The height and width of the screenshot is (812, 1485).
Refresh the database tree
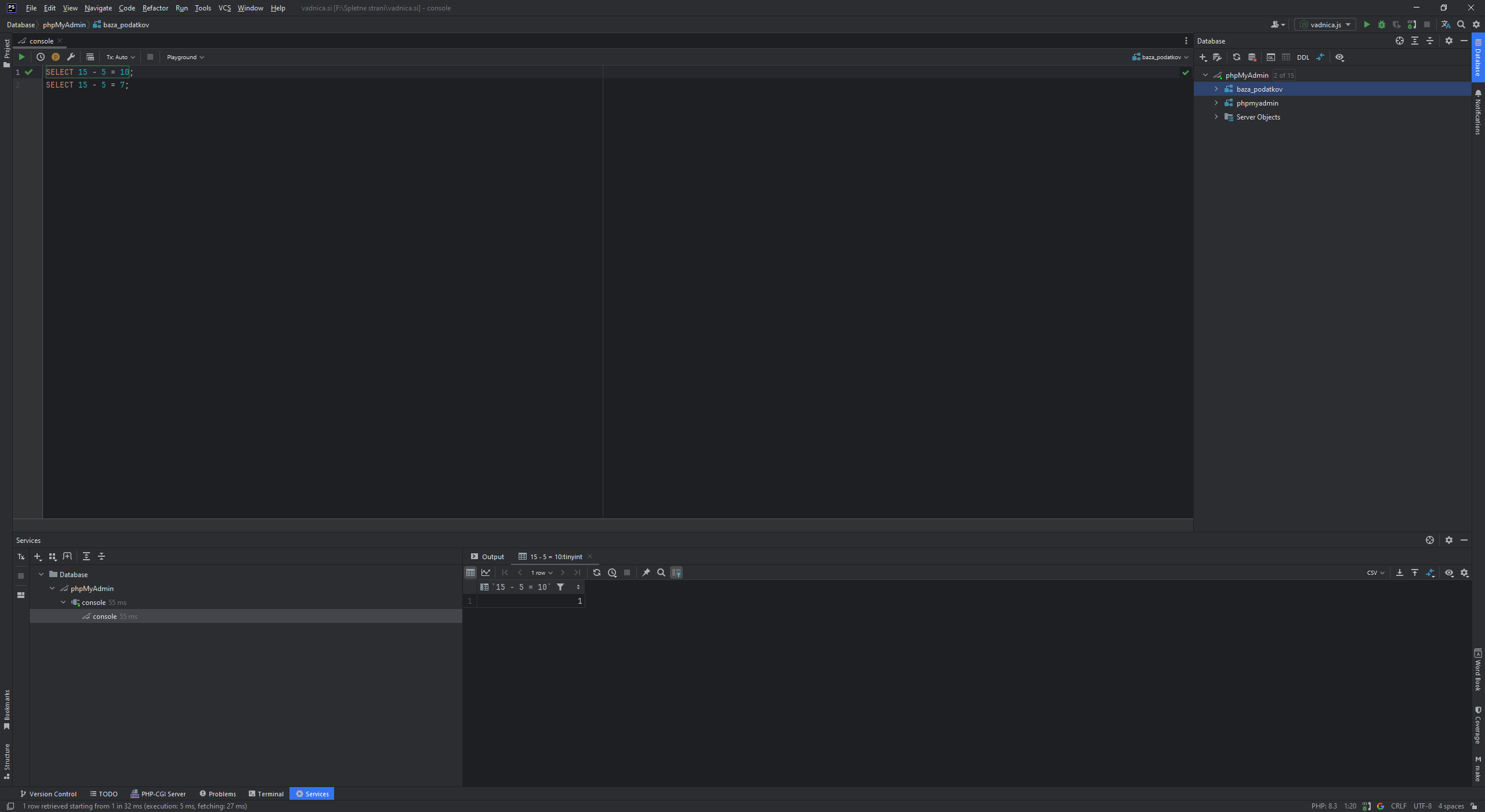tap(1236, 57)
